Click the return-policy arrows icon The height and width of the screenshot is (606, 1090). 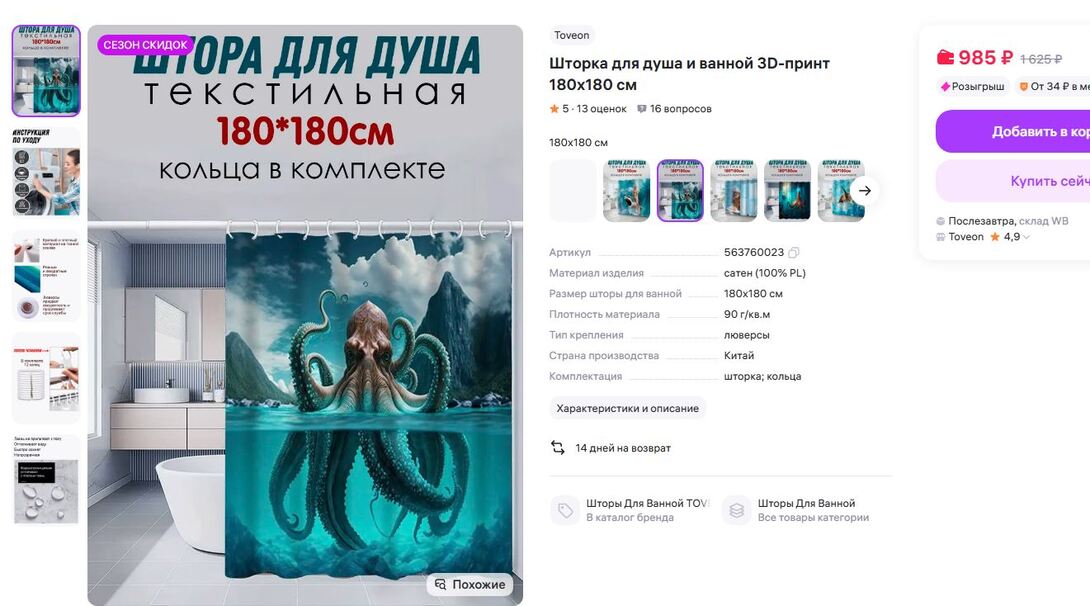pyautogui.click(x=558, y=448)
